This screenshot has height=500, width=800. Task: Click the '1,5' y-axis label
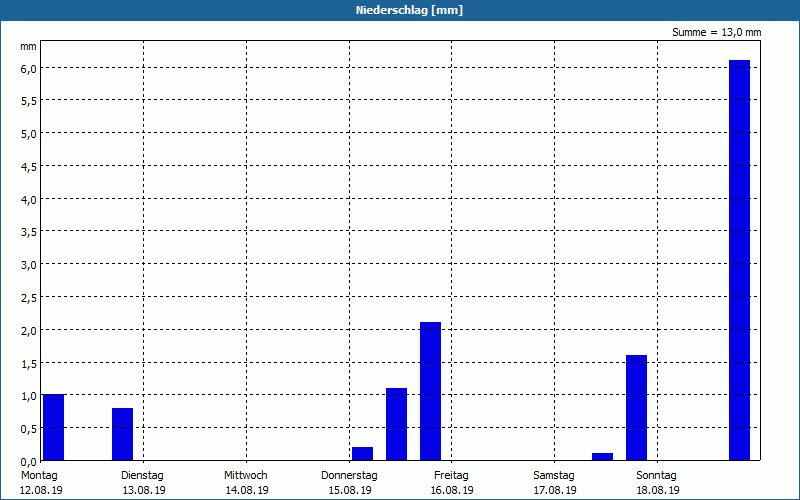coord(29,363)
